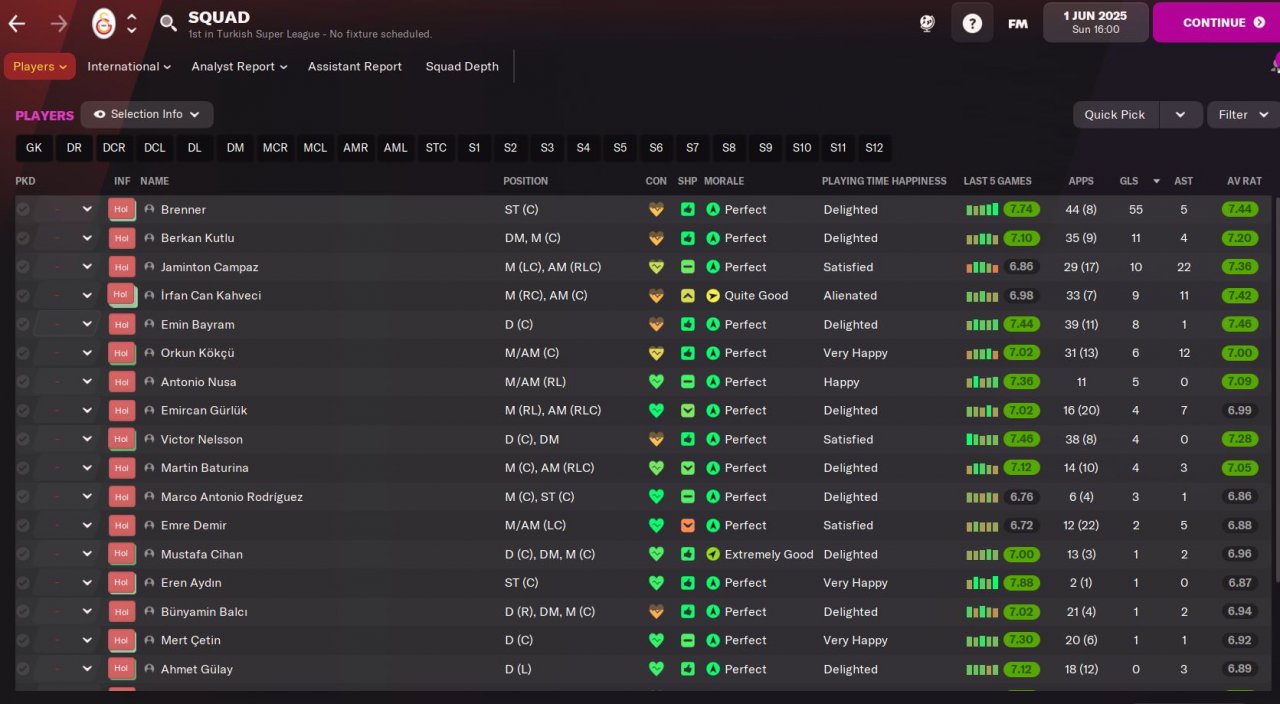Open the Players menu

40,67
